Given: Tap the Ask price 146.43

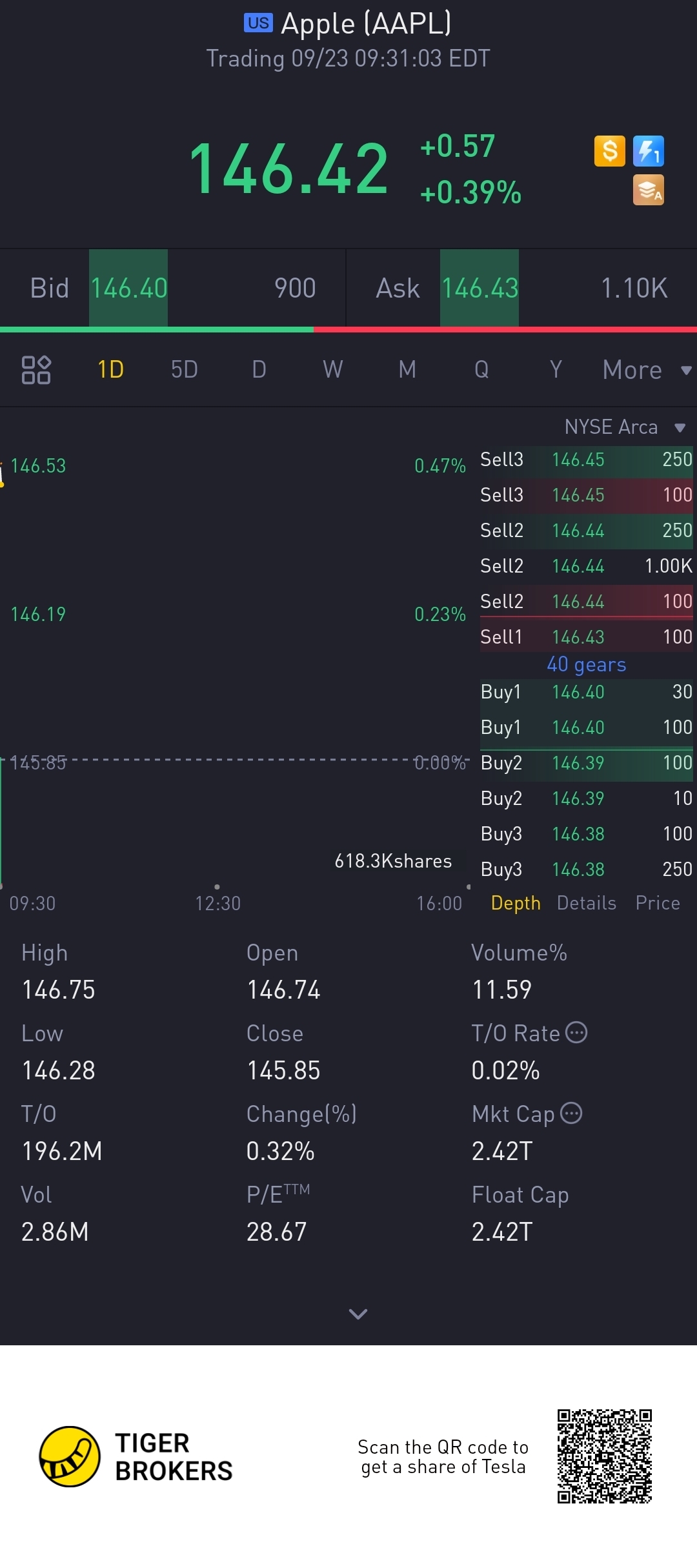Looking at the screenshot, I should point(480,288).
